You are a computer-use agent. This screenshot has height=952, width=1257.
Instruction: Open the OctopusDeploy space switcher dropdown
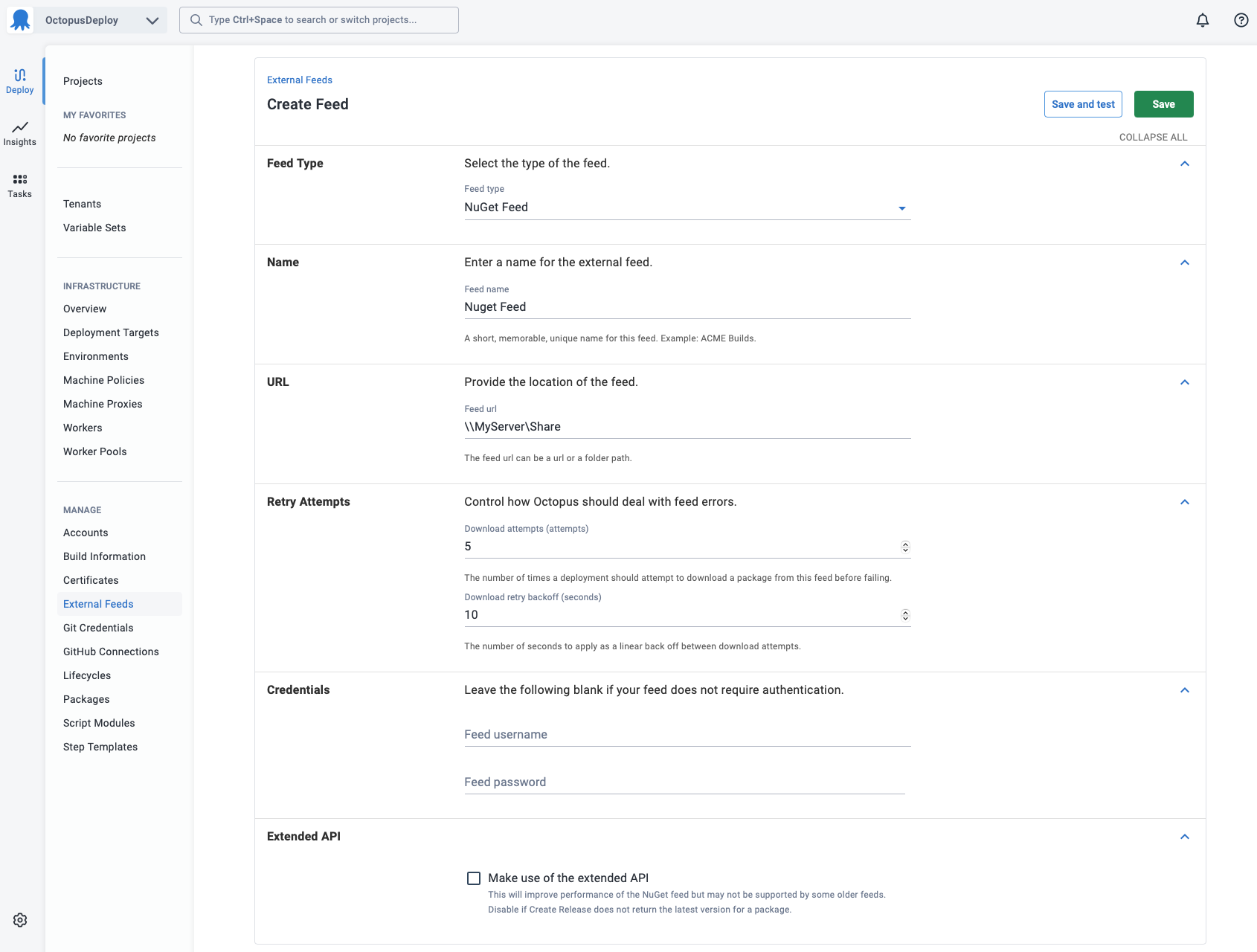pos(100,20)
